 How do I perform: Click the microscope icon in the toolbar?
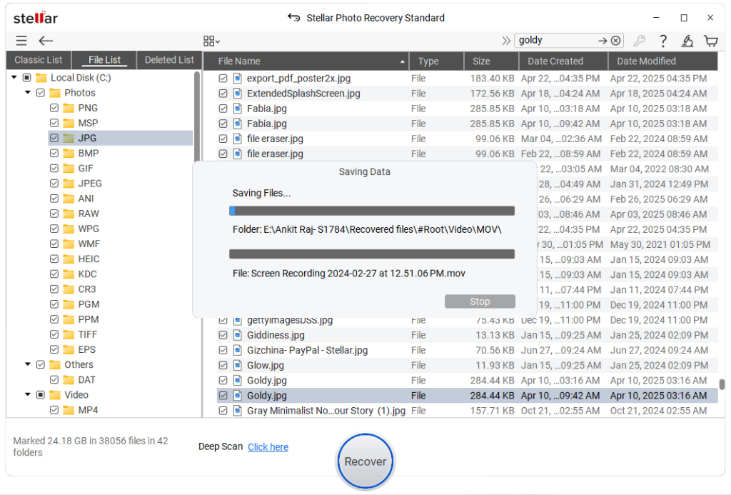(x=687, y=41)
